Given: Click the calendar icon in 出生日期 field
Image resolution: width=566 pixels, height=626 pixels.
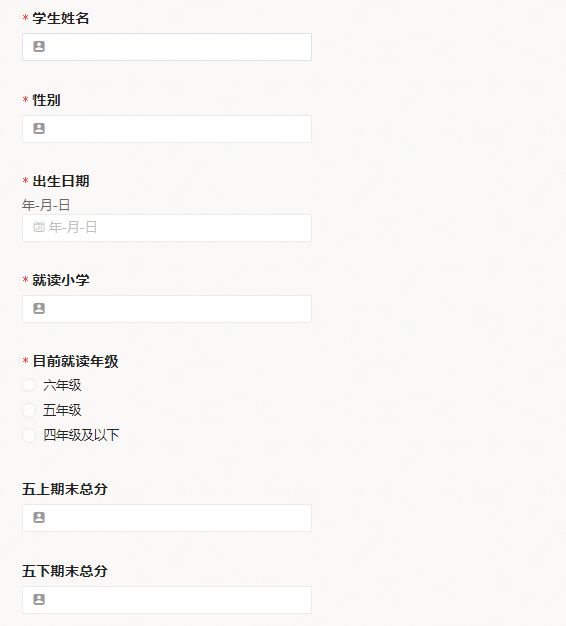Looking at the screenshot, I should click(x=39, y=227).
